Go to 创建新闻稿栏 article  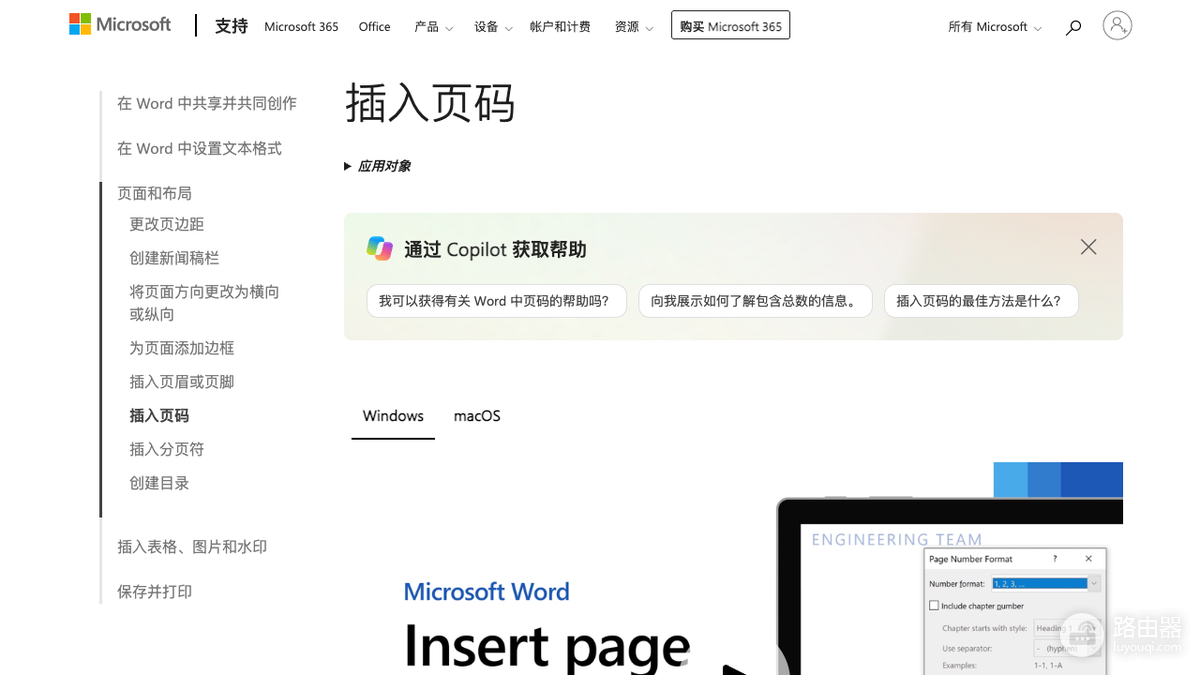(x=174, y=258)
